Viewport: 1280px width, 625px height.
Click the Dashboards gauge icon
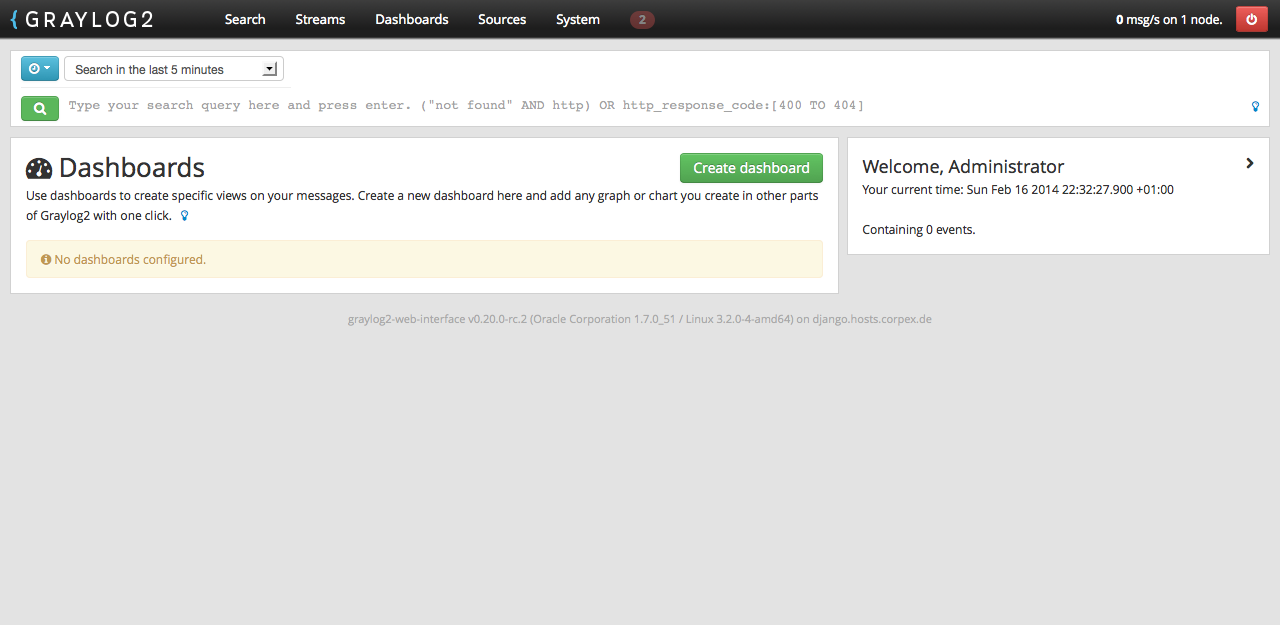pyautogui.click(x=39, y=169)
